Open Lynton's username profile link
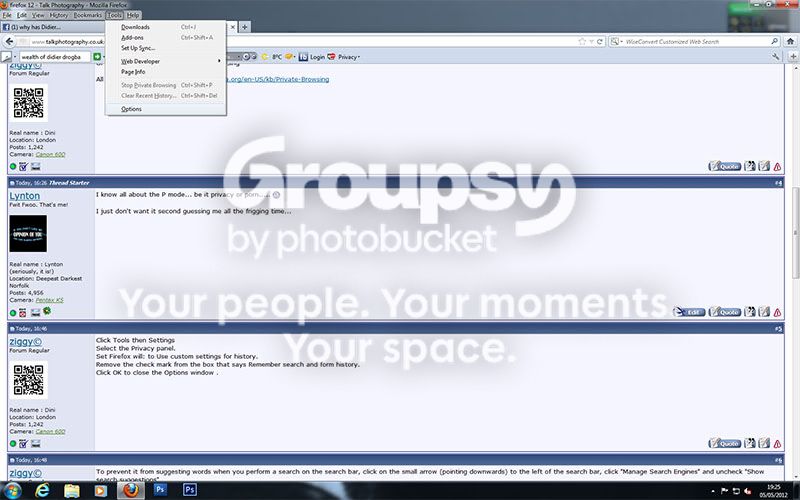800x500 pixels. click(24, 196)
